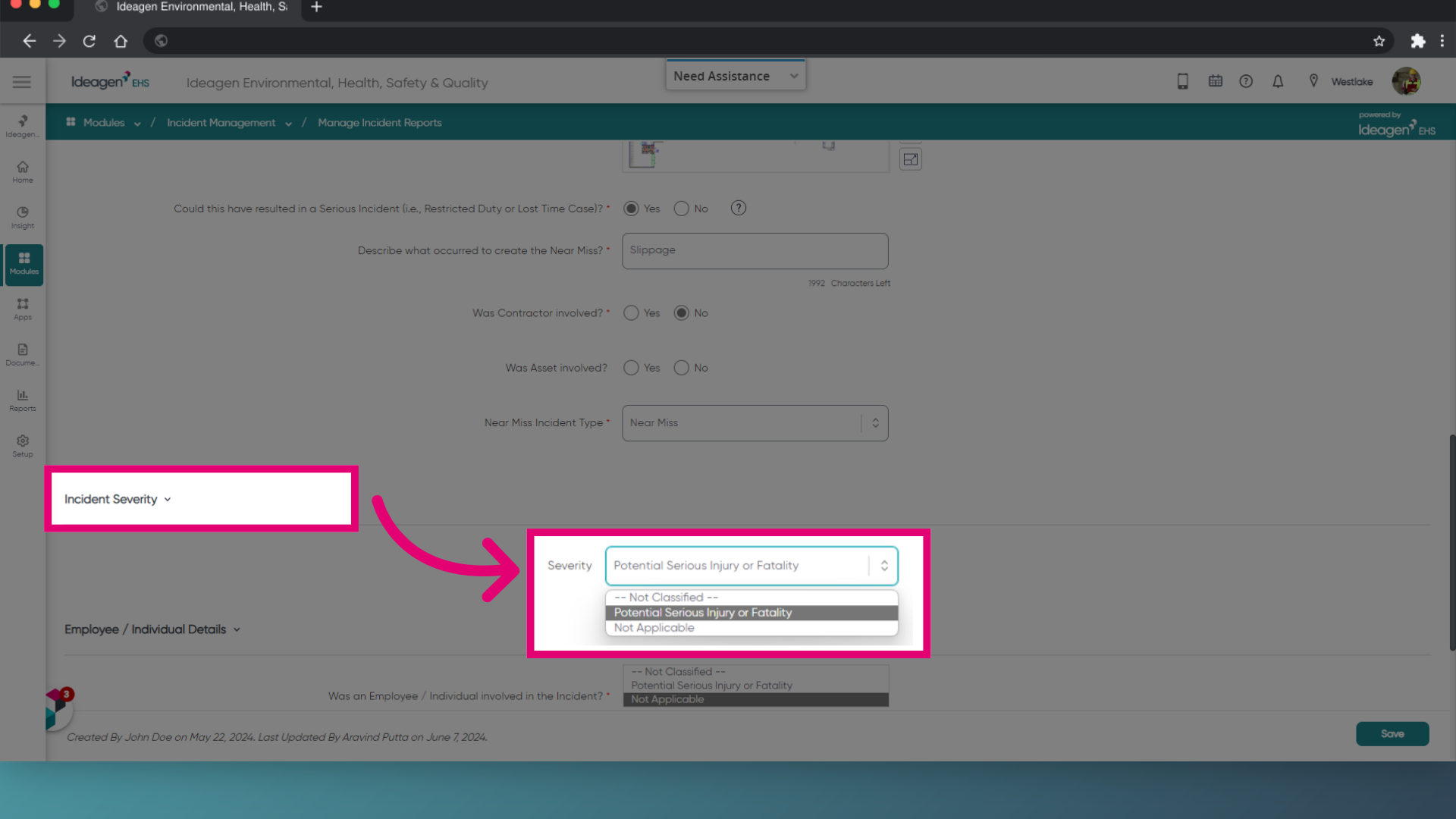Select Yes for Was Contractor involved
The height and width of the screenshot is (819, 1456).
point(630,312)
